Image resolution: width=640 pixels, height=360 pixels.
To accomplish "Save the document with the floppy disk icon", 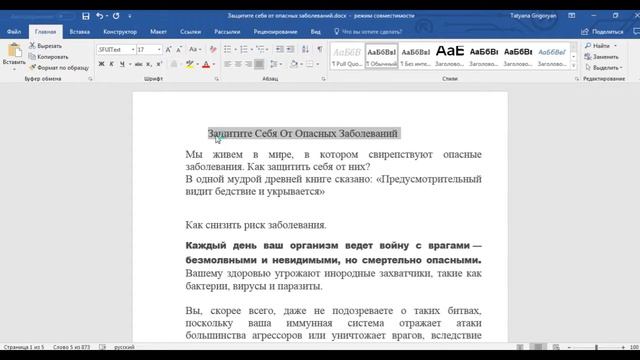I will pyautogui.click(x=86, y=16).
